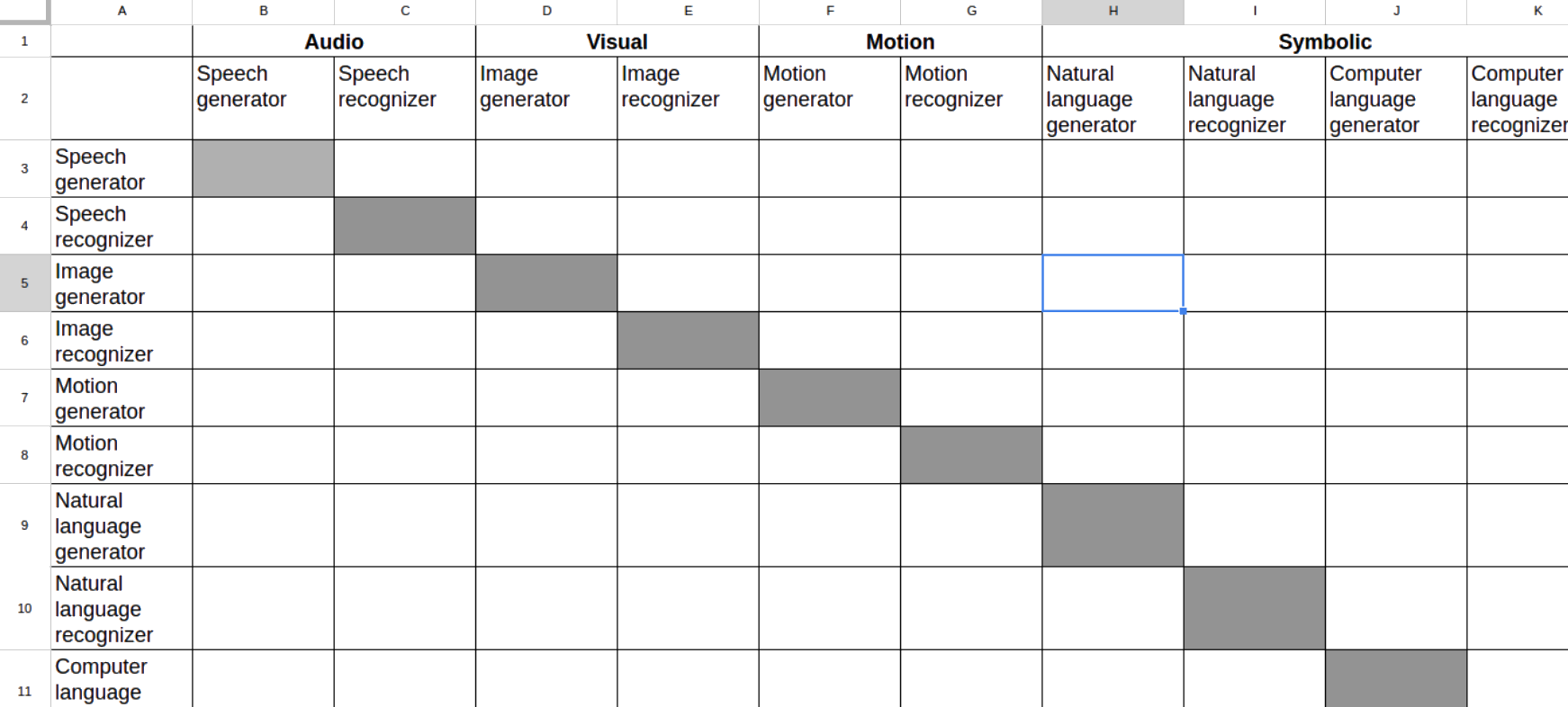This screenshot has width=1568, height=707.
Task: Click row 1 header
Action: [24, 41]
